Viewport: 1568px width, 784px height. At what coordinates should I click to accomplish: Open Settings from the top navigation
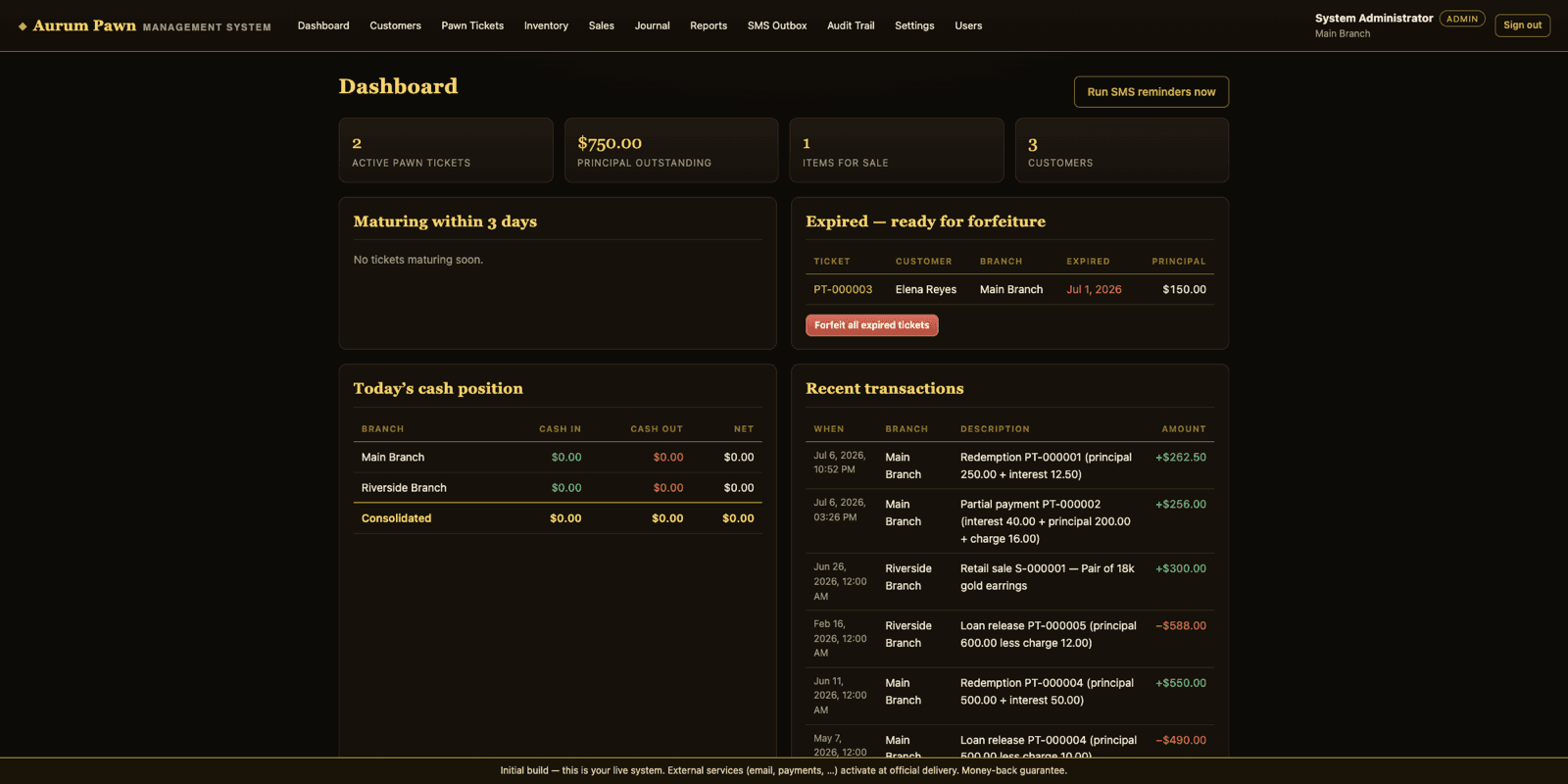coord(914,25)
